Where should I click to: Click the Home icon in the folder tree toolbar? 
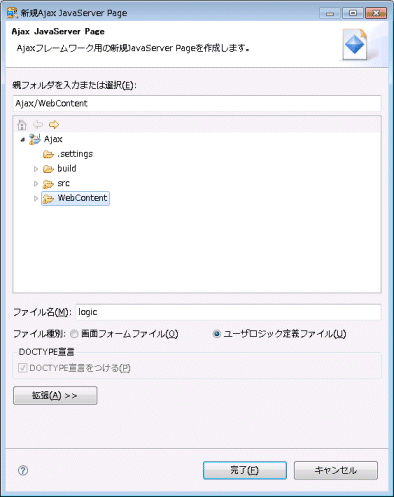[22, 125]
